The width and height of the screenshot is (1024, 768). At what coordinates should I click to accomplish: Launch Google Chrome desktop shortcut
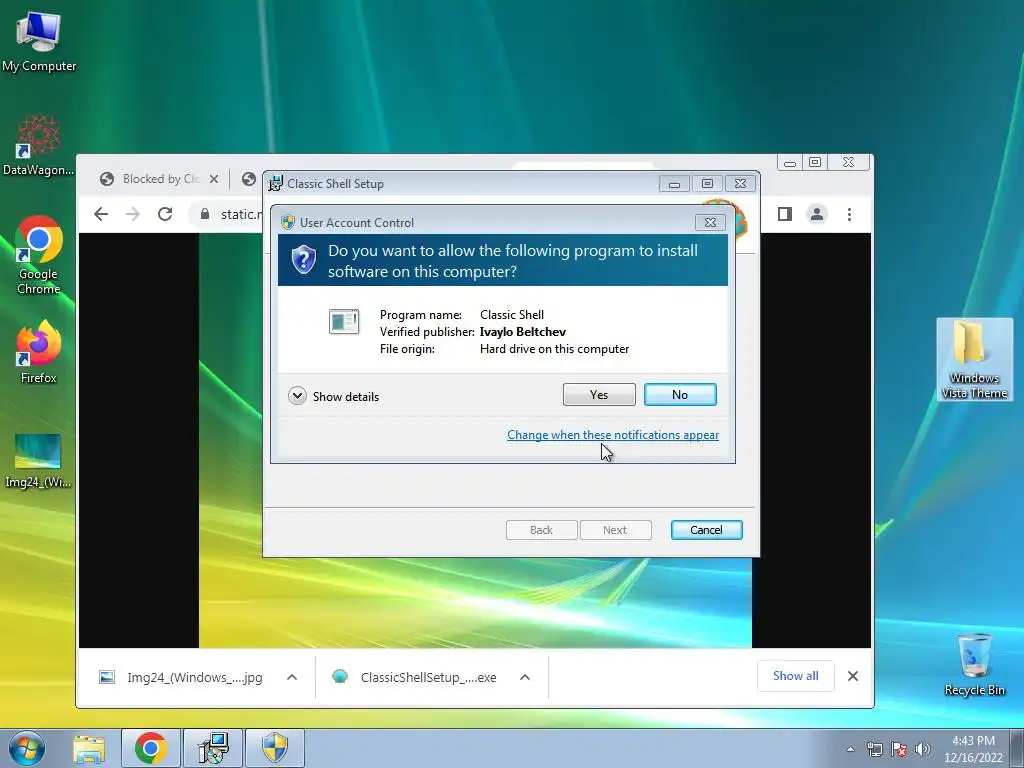pyautogui.click(x=39, y=255)
